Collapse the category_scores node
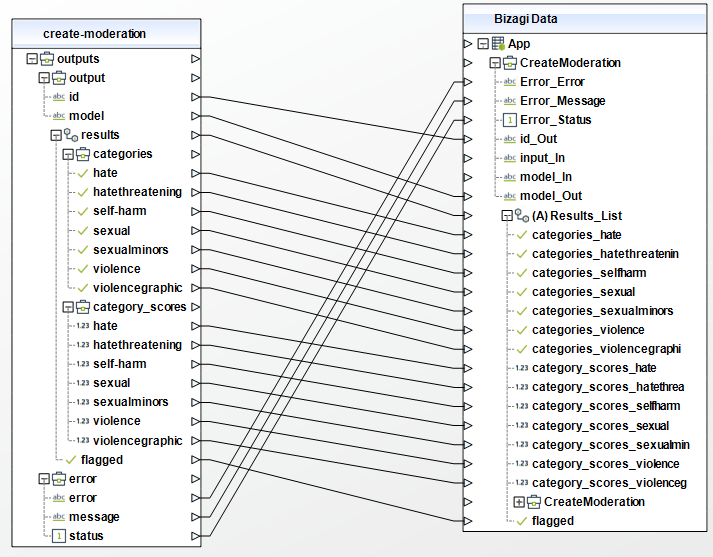Viewport: 713px width, 557px height. pyautogui.click(x=68, y=307)
